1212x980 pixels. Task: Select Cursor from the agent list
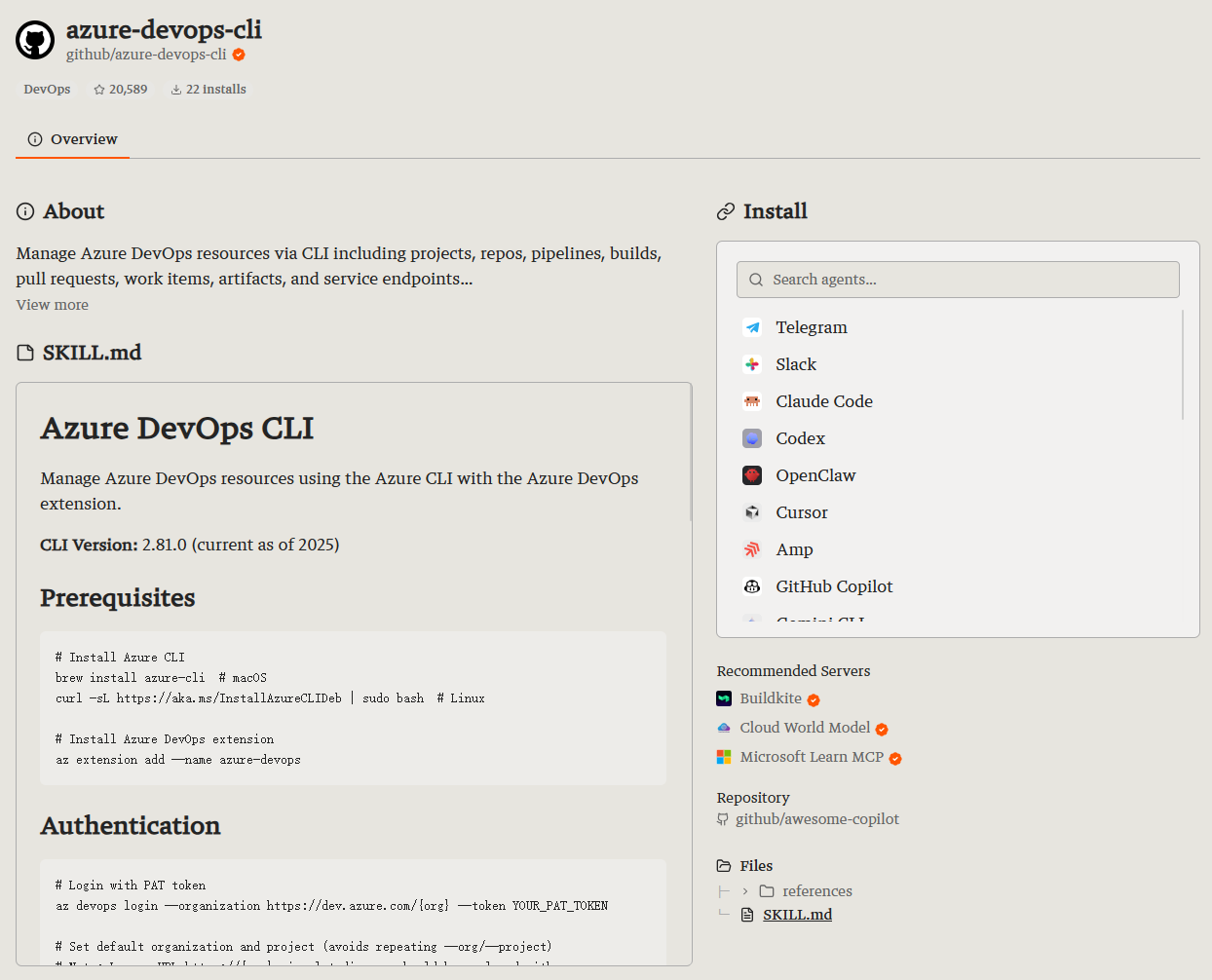960,512
